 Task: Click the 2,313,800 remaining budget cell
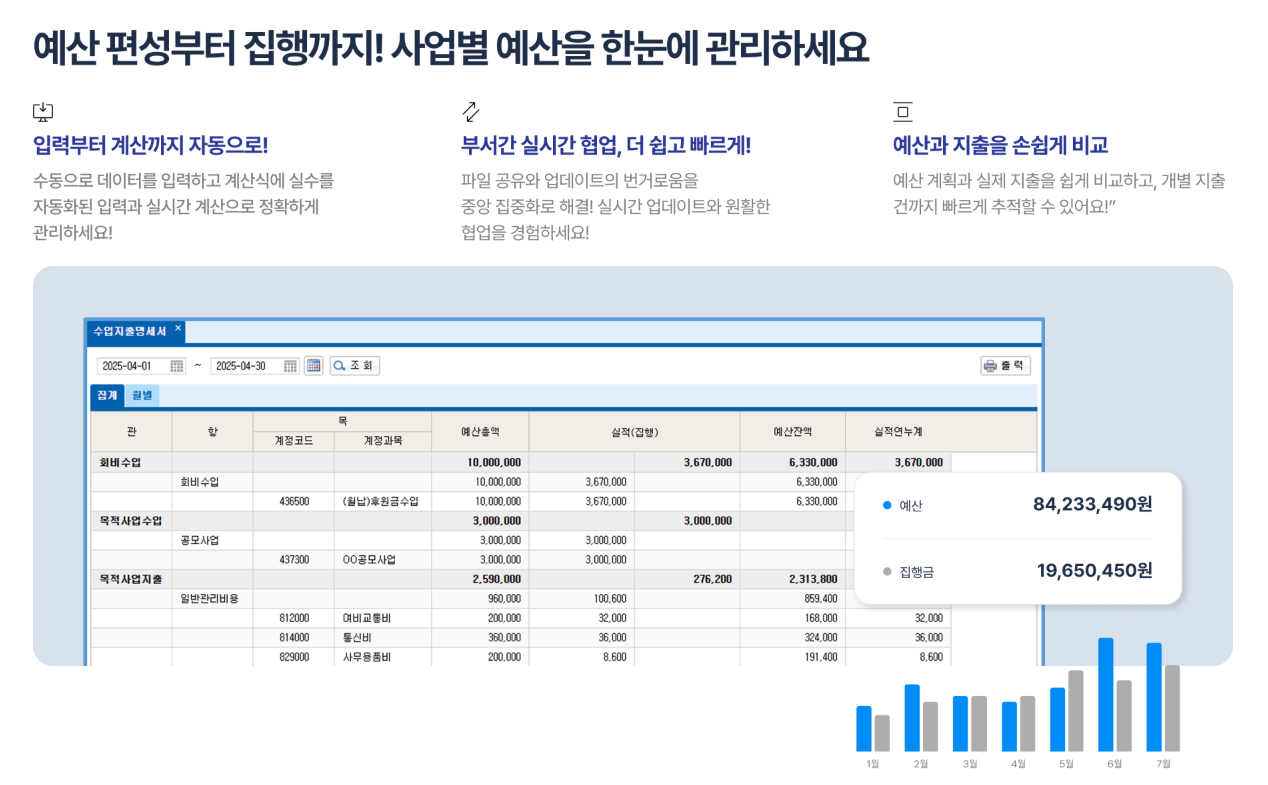(792, 579)
